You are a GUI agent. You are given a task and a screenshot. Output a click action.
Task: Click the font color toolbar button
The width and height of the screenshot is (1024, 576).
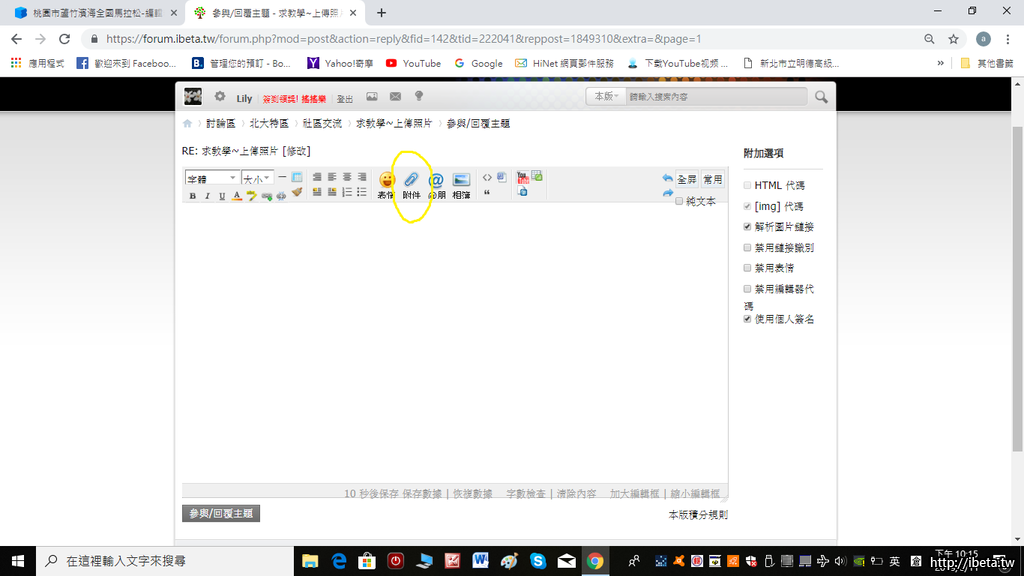237,196
